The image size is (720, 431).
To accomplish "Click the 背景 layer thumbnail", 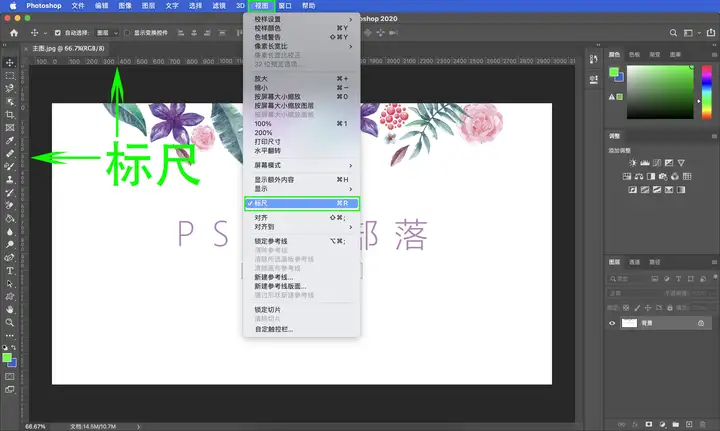I will tap(629, 323).
